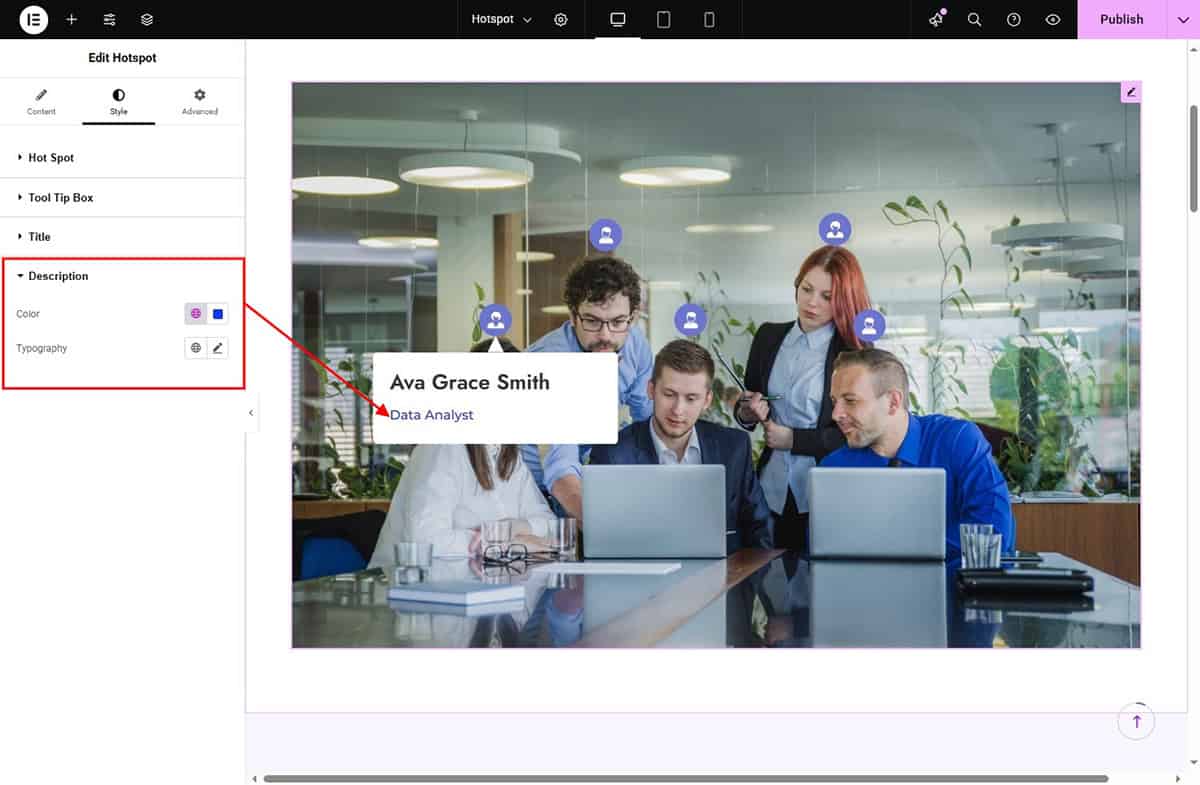The image size is (1200, 785).
Task: Preview changes with the eye icon
Action: pyautogui.click(x=1052, y=19)
